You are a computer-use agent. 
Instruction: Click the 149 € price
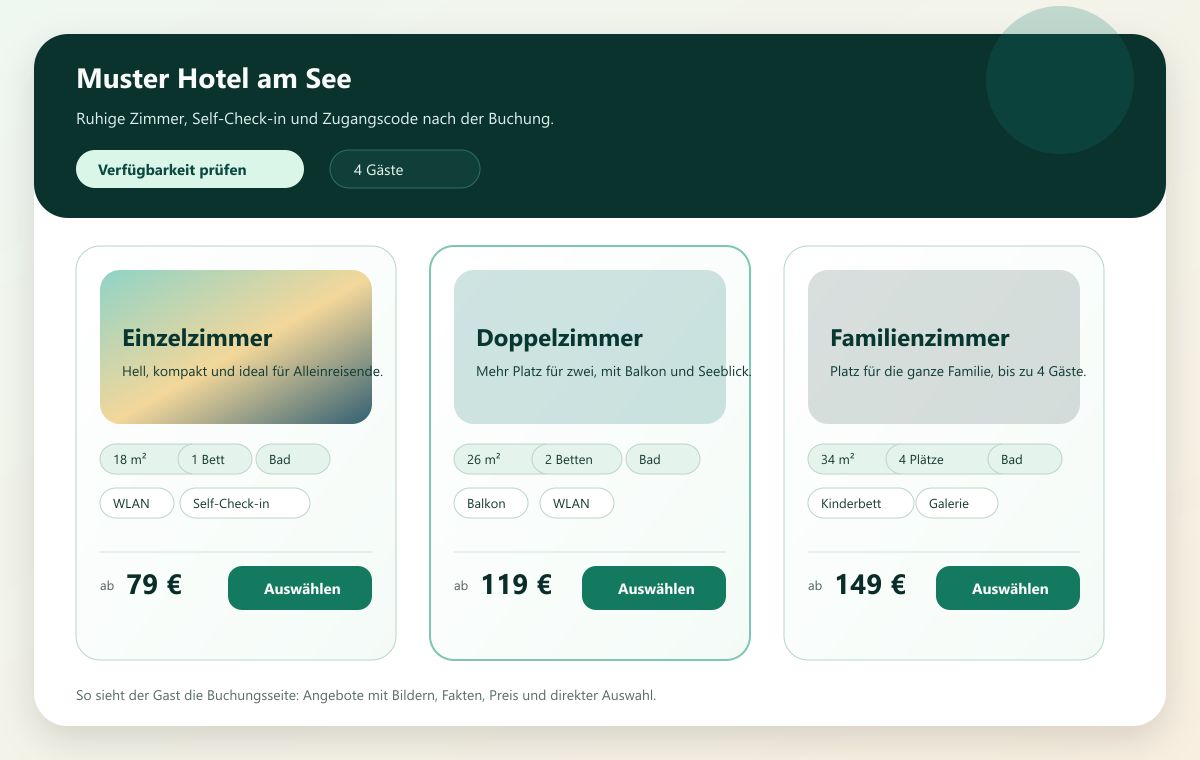click(870, 584)
